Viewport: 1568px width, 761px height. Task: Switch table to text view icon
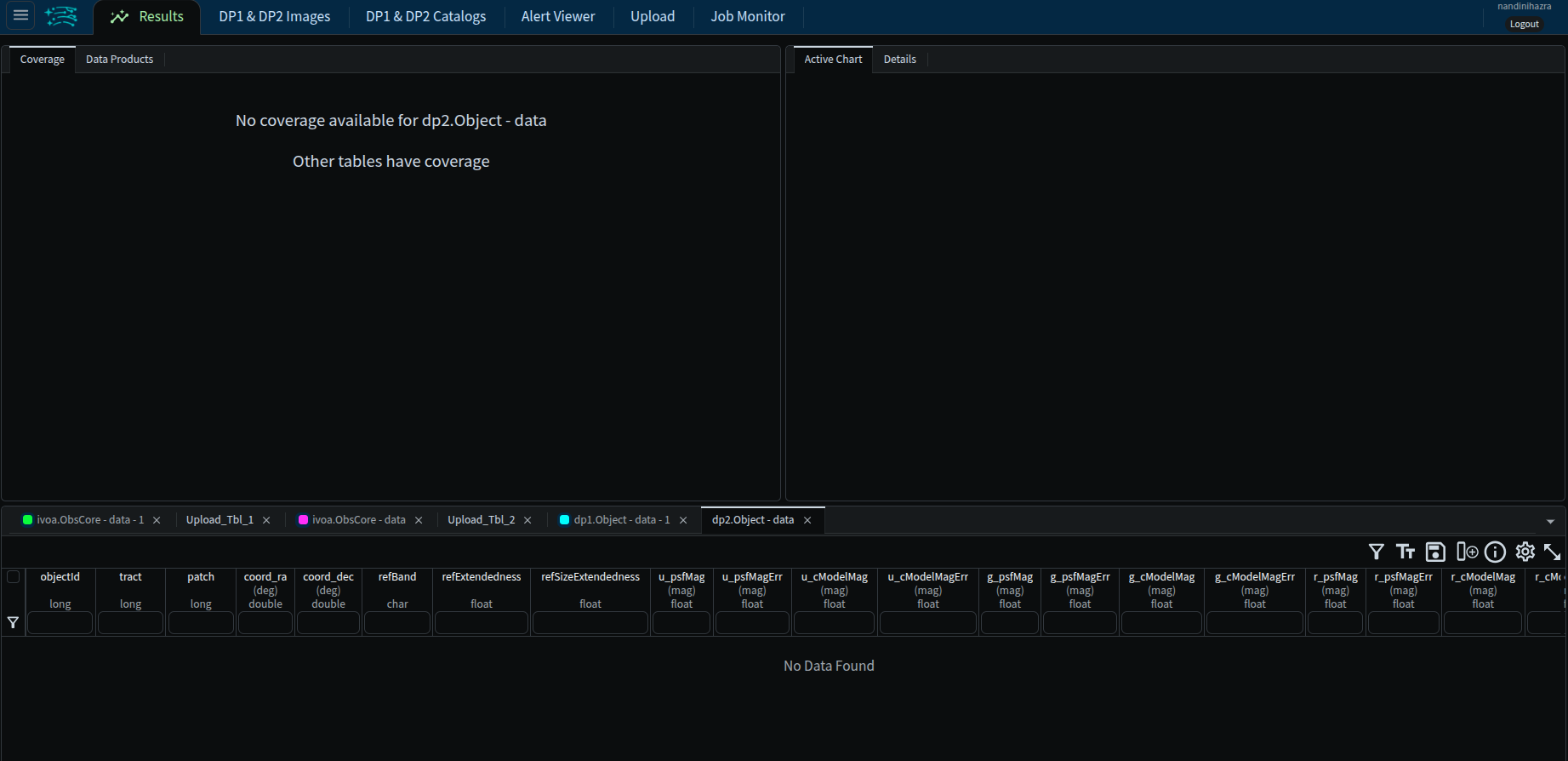click(1405, 552)
